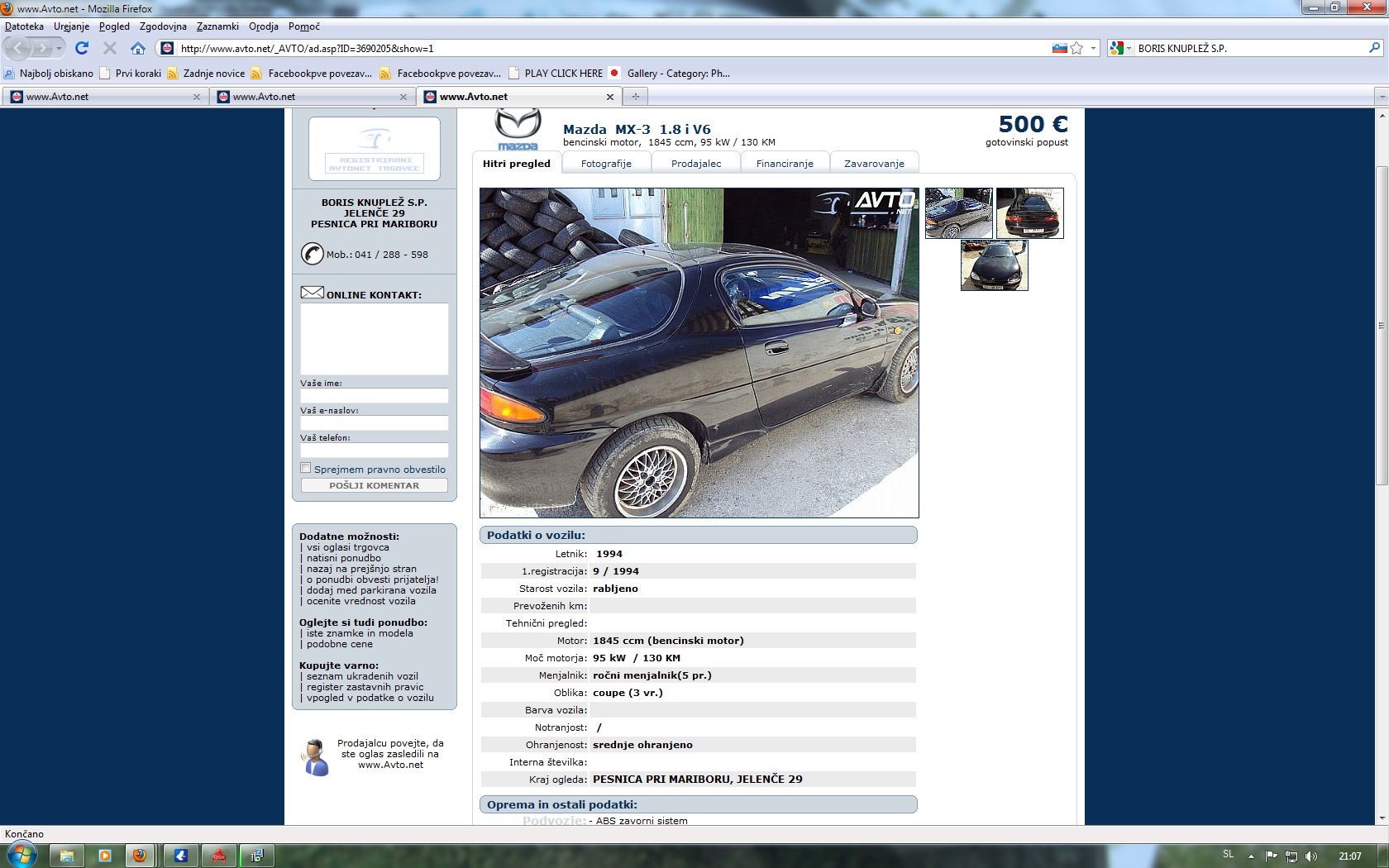Focus the online contact message box
This screenshot has height=868, width=1389.
(x=375, y=339)
